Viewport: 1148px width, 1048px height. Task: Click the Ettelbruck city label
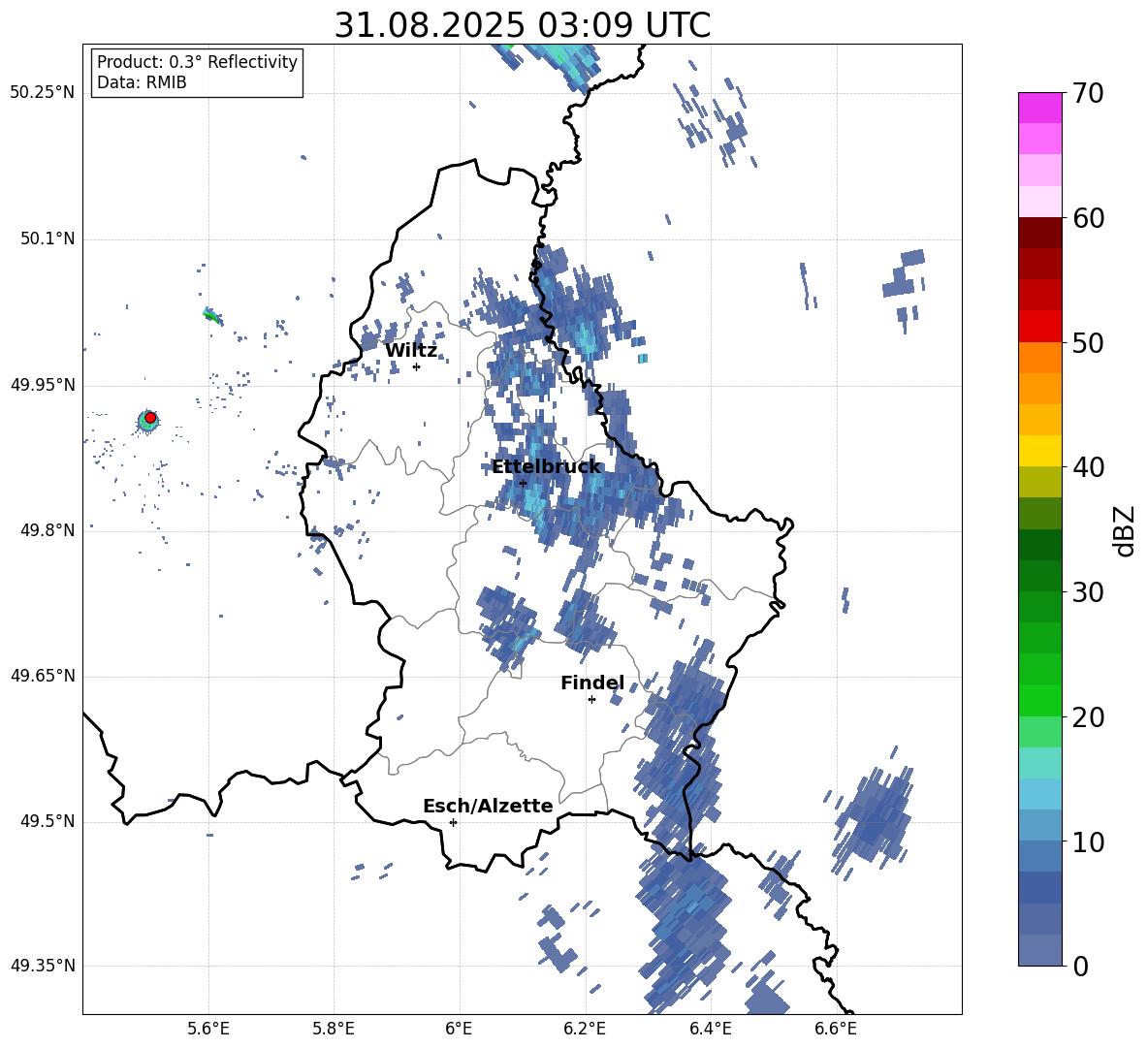pyautogui.click(x=546, y=467)
